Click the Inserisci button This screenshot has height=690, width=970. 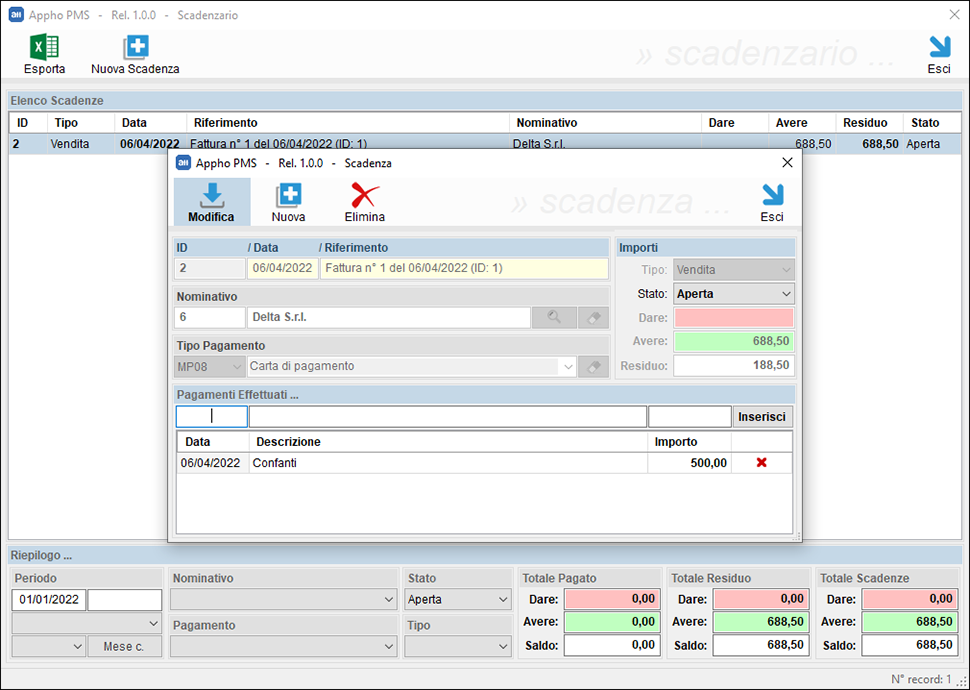click(x=762, y=417)
